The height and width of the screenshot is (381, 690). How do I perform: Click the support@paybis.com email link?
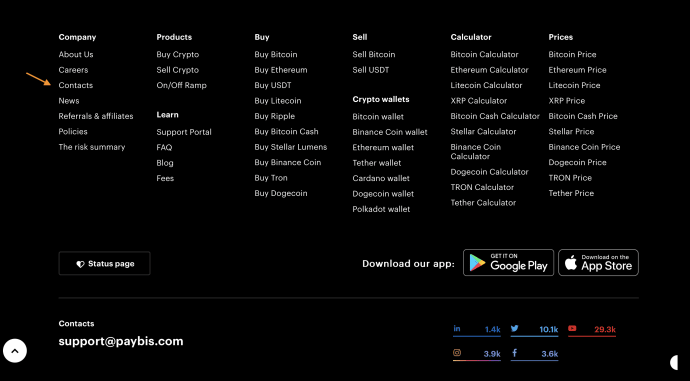coord(121,341)
